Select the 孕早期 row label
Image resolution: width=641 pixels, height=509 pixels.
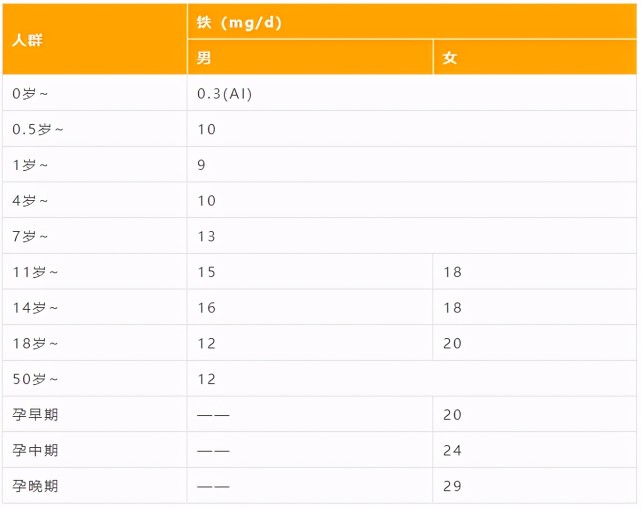(x=35, y=415)
